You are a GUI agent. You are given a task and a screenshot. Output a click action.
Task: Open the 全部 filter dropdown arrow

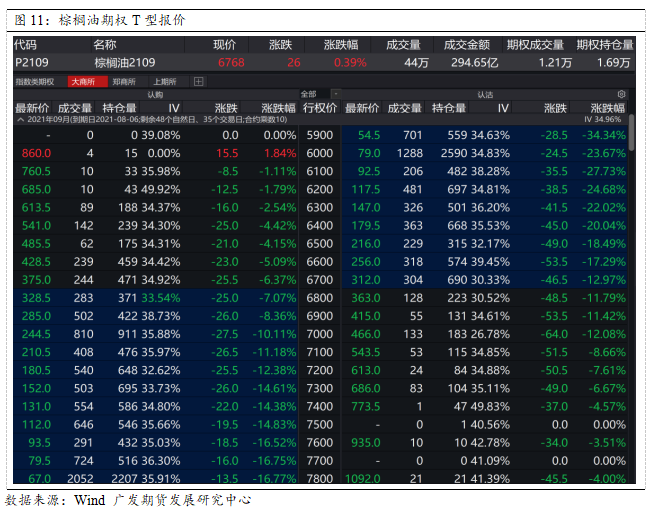[x=336, y=94]
